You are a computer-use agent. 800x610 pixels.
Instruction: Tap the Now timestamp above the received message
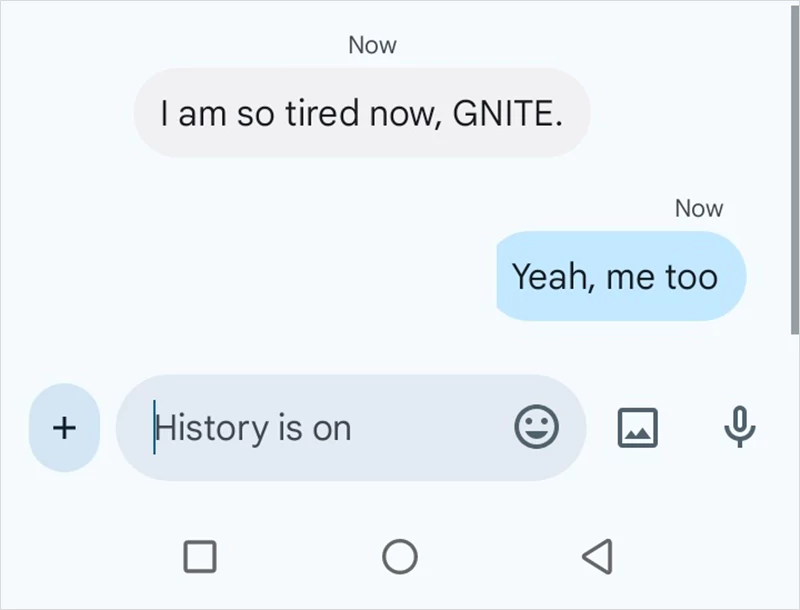point(372,44)
